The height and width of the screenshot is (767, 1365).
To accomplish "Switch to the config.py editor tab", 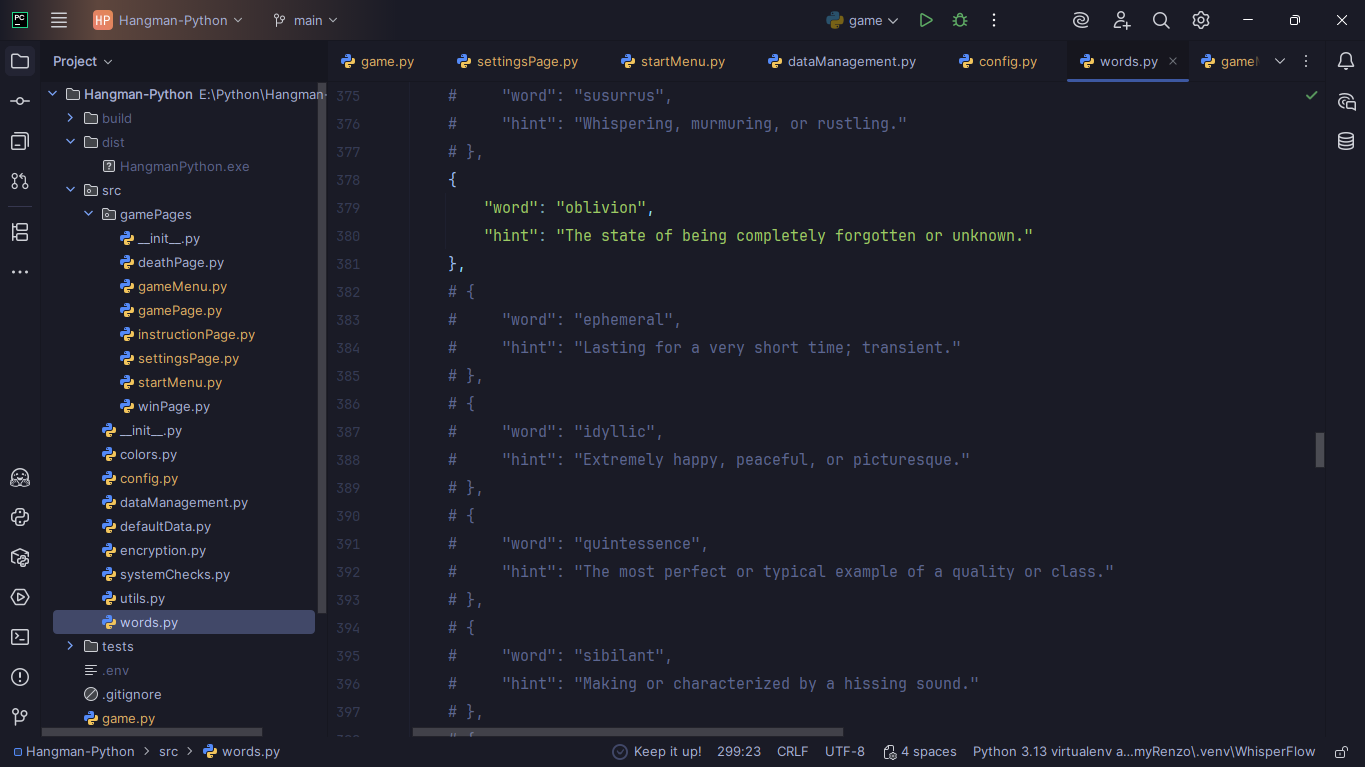I will click(997, 61).
